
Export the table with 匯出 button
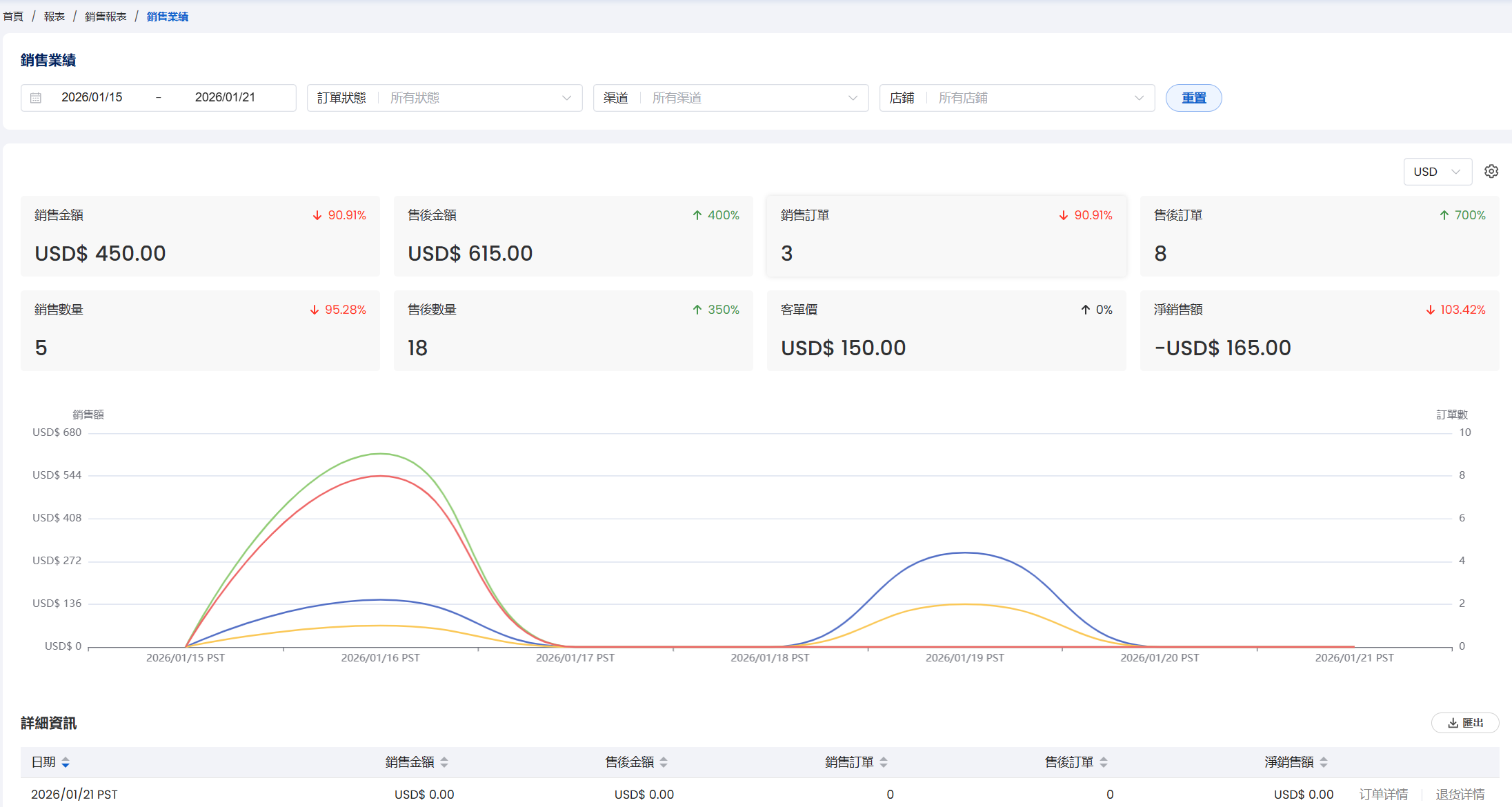point(1465,723)
